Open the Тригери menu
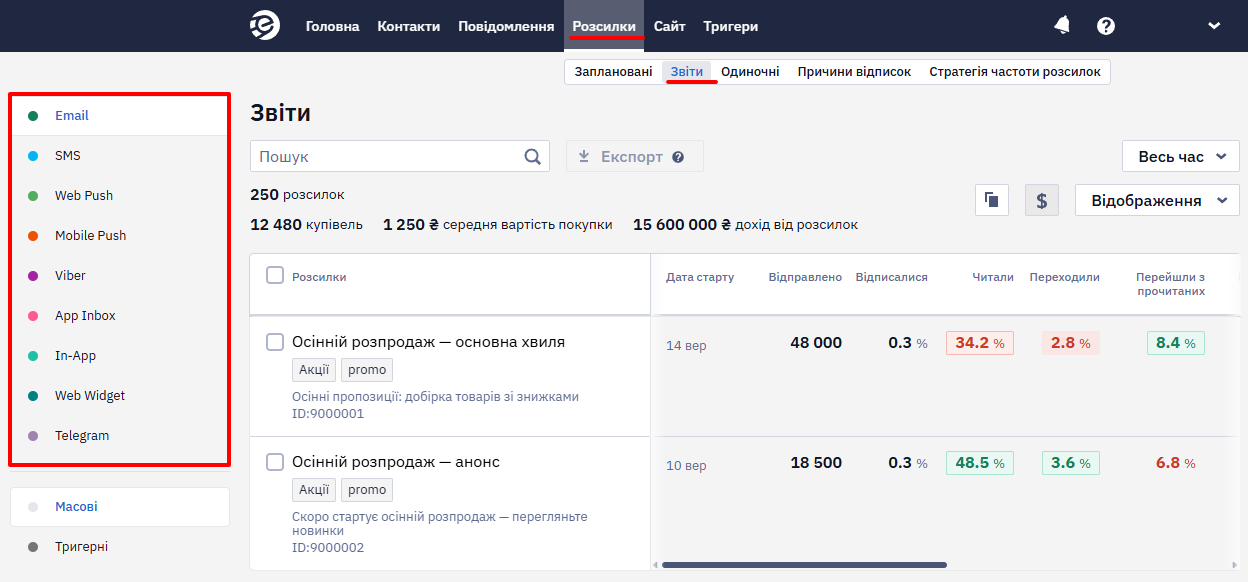This screenshot has height=582, width=1248. (x=730, y=26)
